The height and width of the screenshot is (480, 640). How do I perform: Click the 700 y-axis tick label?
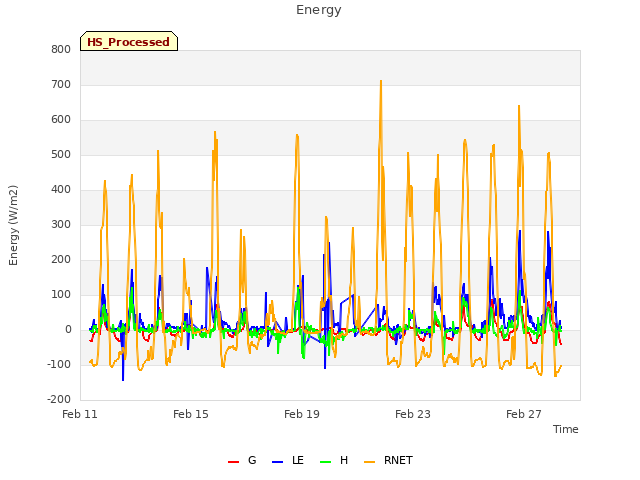tap(61, 84)
